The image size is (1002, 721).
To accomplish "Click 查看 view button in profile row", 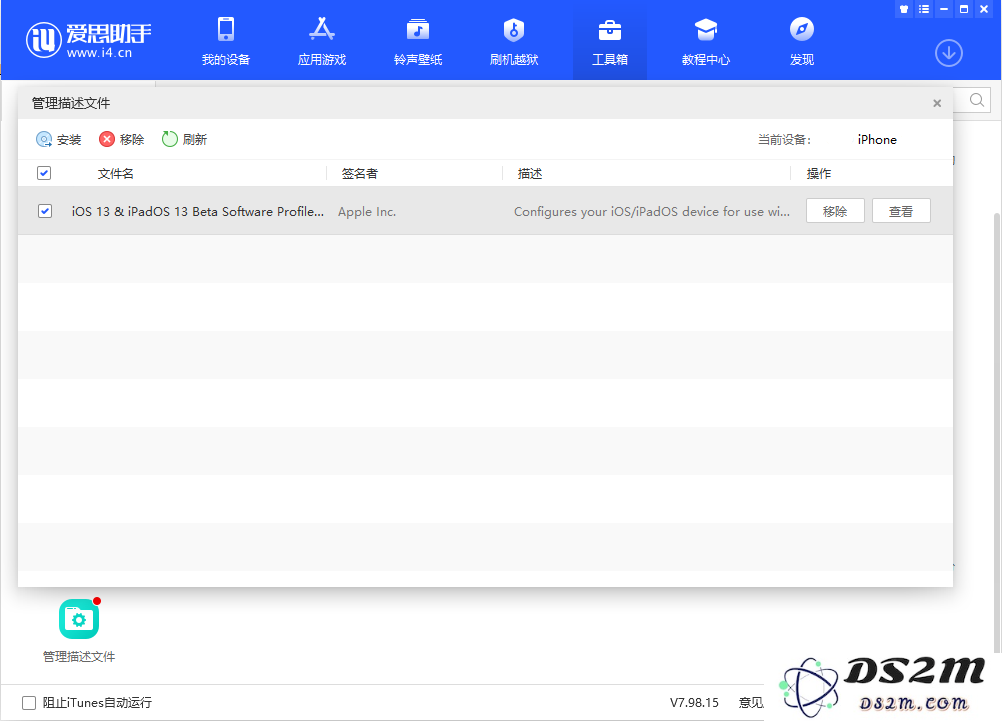I will tap(901, 211).
